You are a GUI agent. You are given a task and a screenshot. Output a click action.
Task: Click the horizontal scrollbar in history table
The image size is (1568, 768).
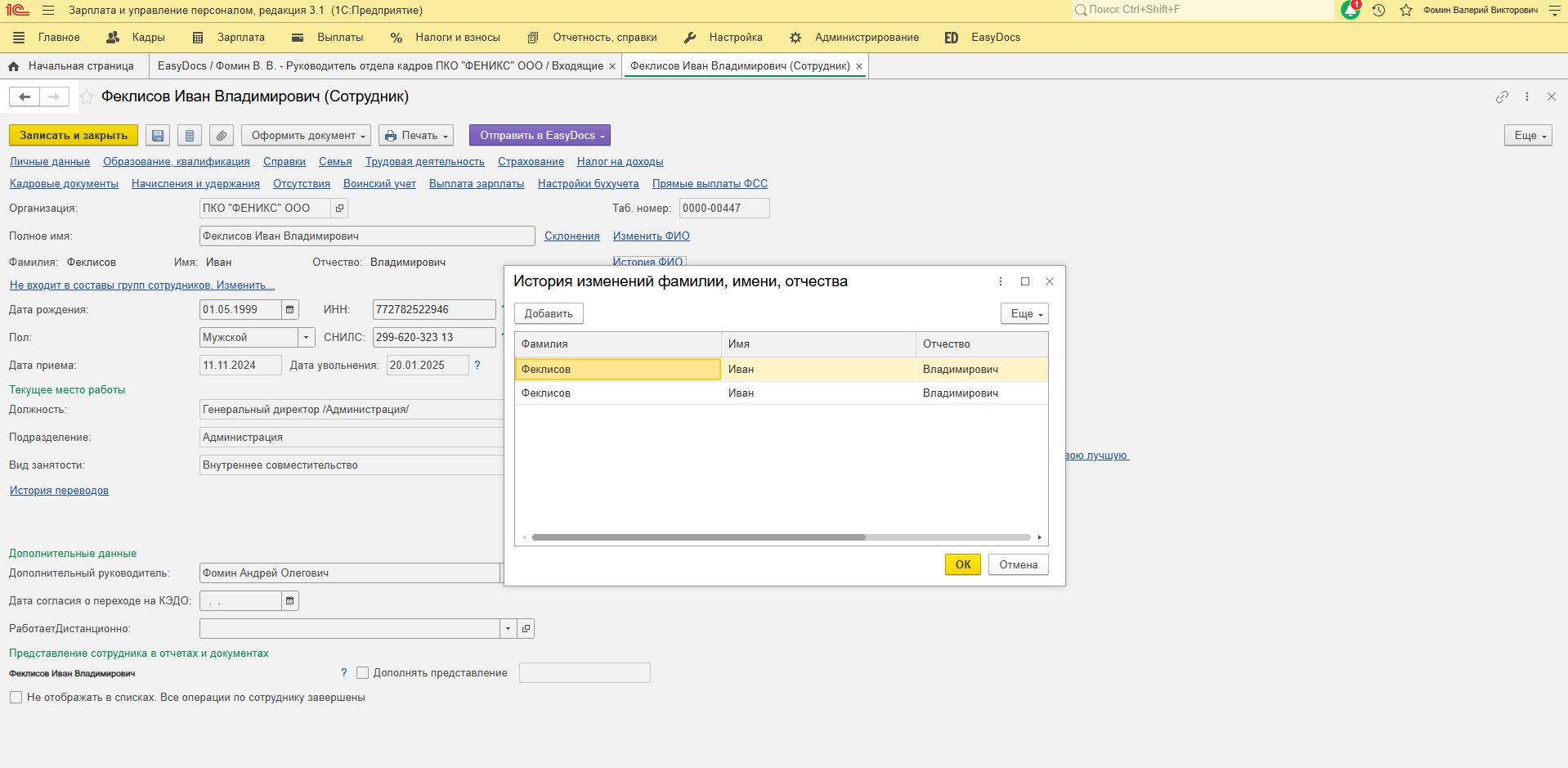pos(698,537)
